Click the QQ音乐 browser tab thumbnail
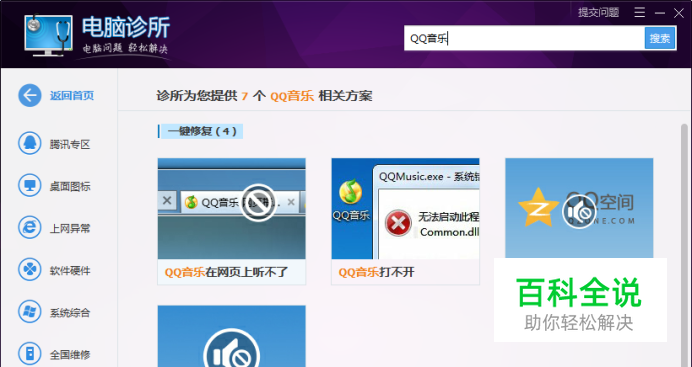This screenshot has width=692, height=367. tap(232, 209)
